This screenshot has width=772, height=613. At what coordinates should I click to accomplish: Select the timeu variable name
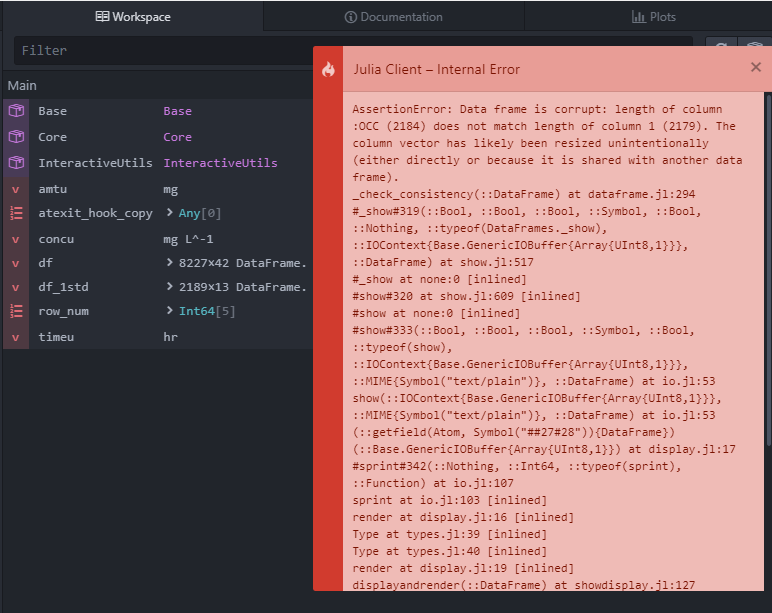point(56,337)
